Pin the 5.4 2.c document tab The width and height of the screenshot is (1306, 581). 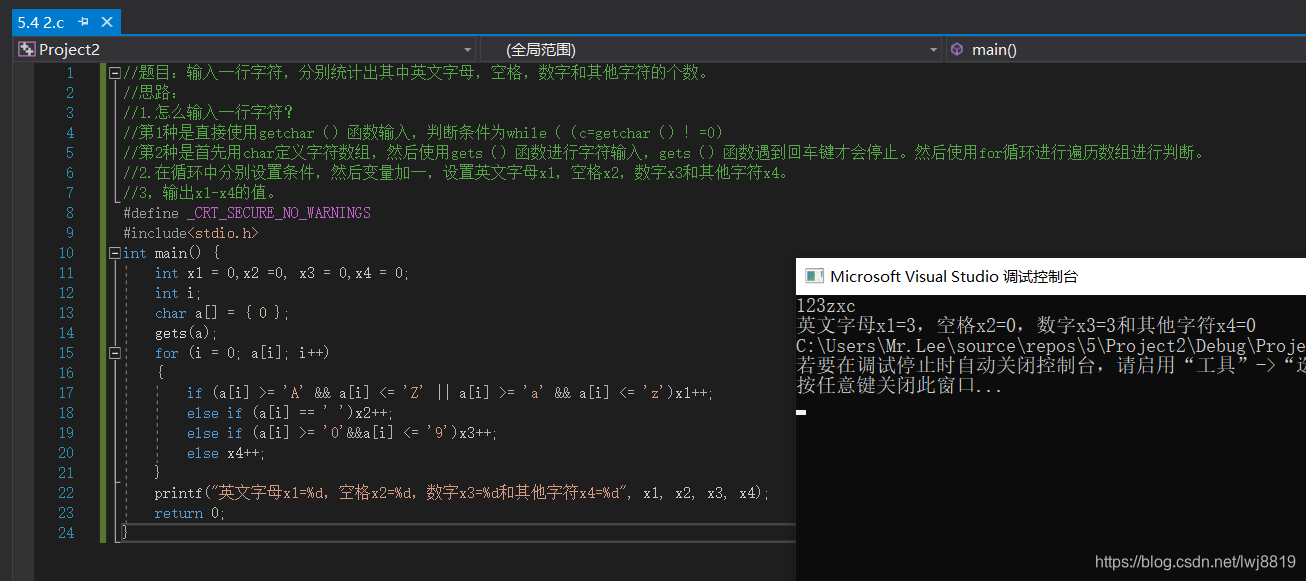tap(83, 21)
